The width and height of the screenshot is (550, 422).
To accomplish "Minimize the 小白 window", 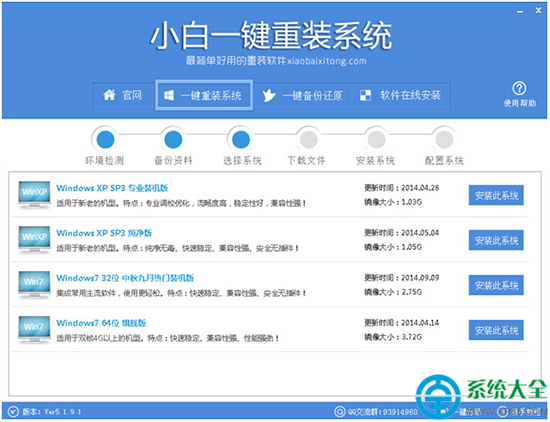I will click(x=520, y=12).
